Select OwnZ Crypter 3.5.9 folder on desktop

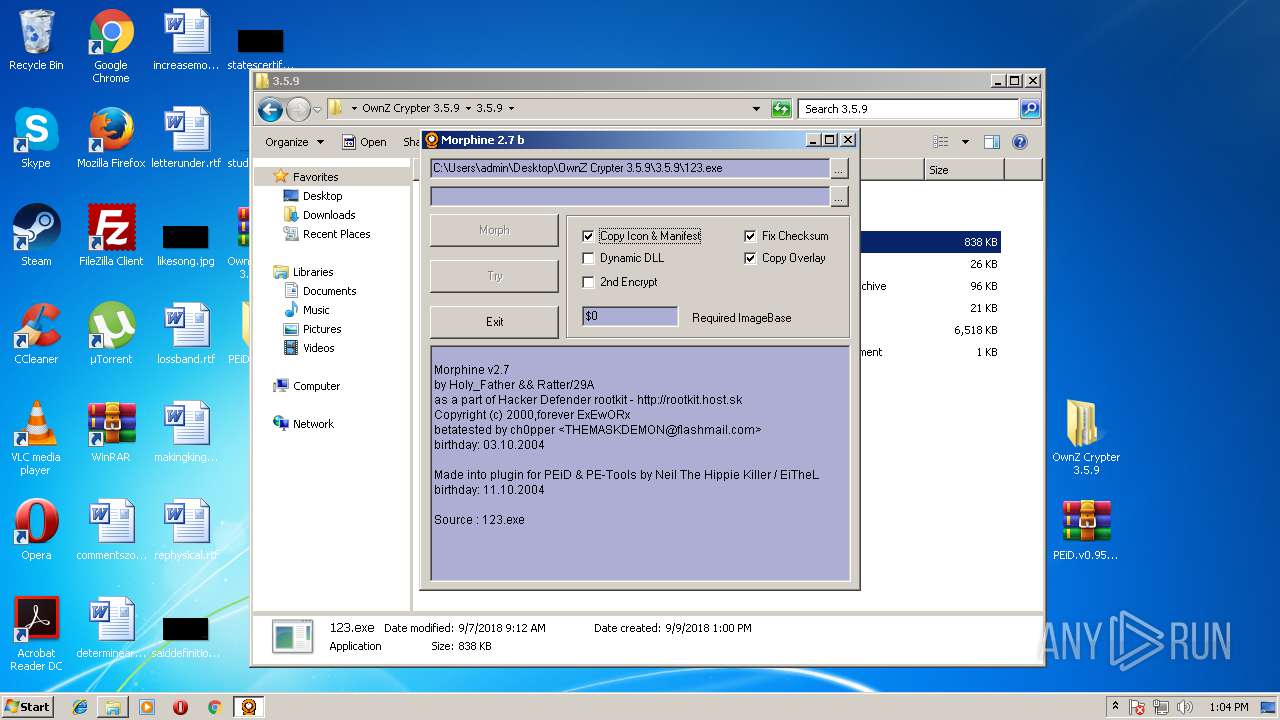[1086, 438]
